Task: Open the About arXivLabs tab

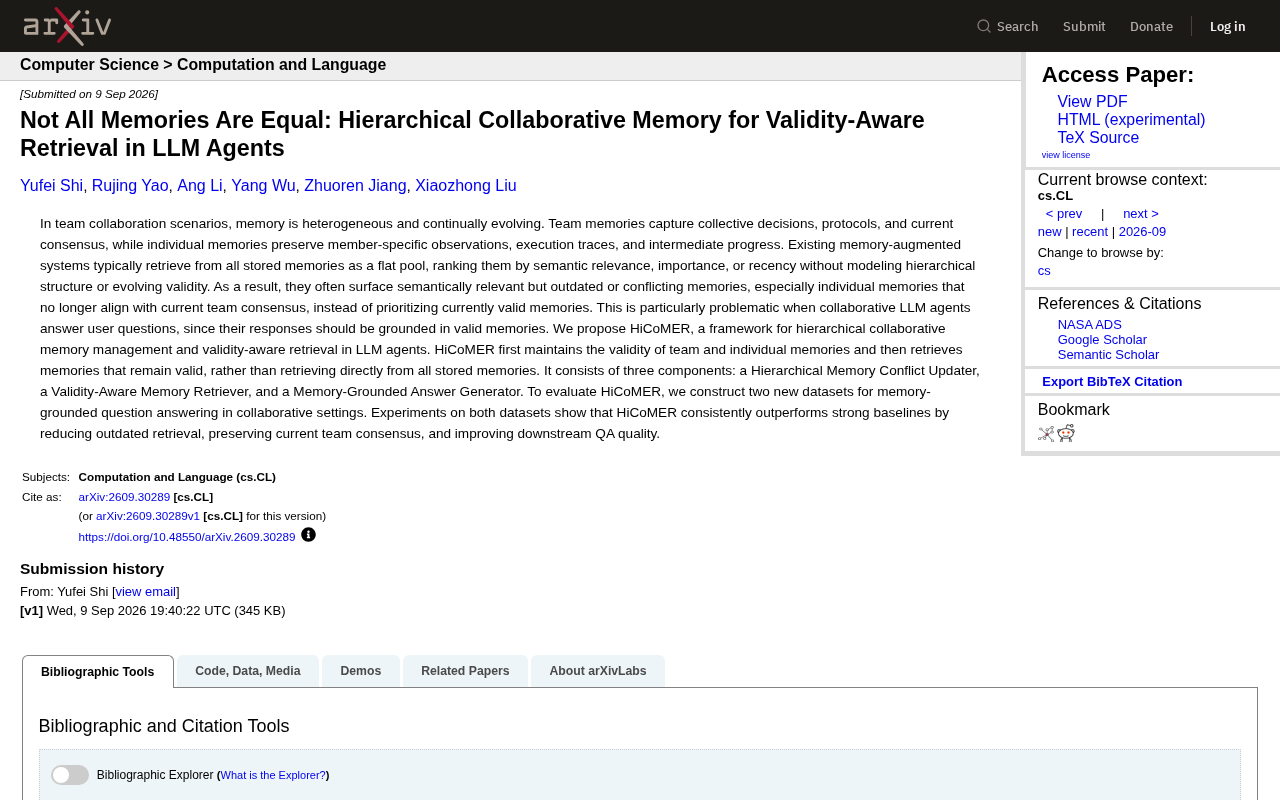Action: pyautogui.click(x=598, y=671)
